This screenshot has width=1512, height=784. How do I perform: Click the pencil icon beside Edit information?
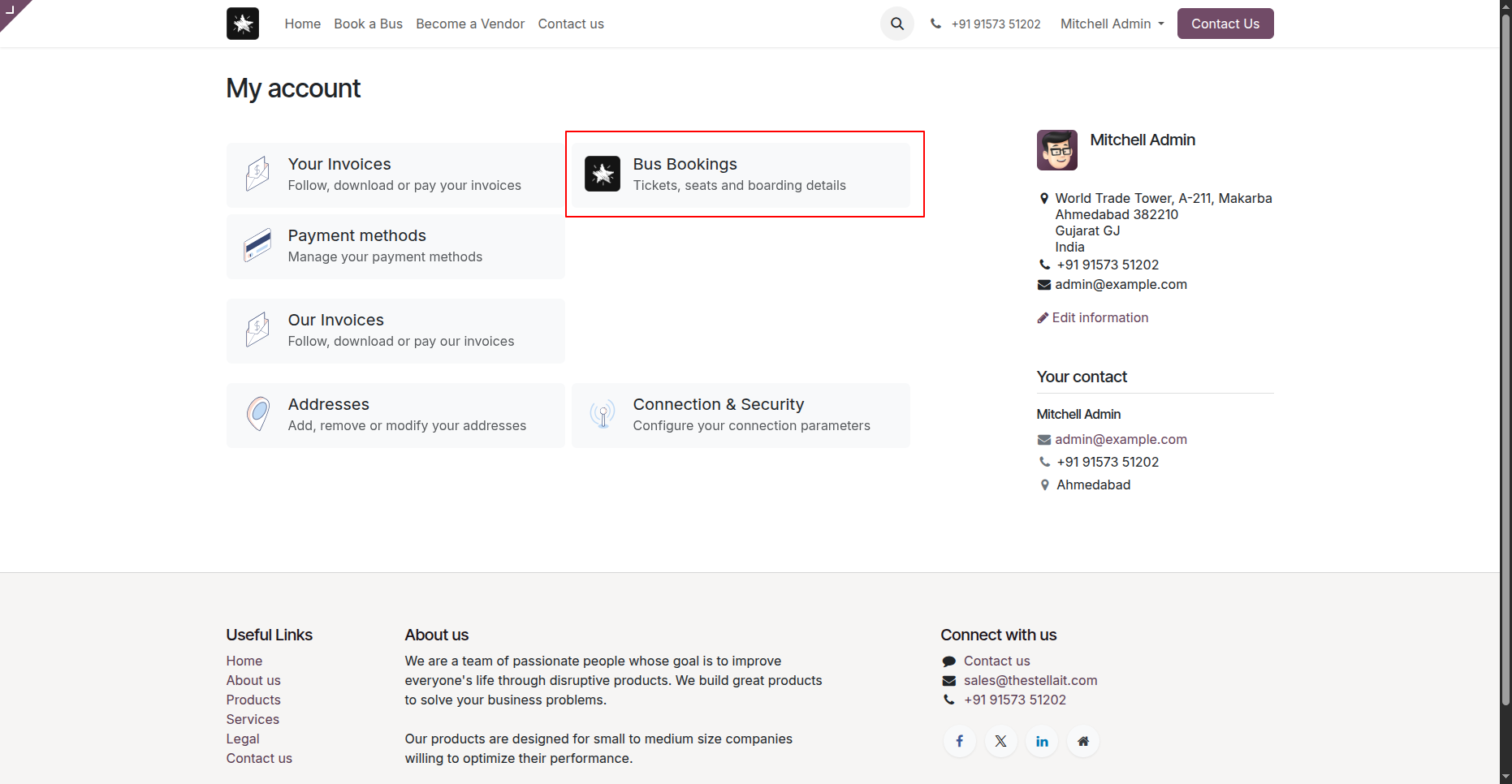pyautogui.click(x=1043, y=318)
